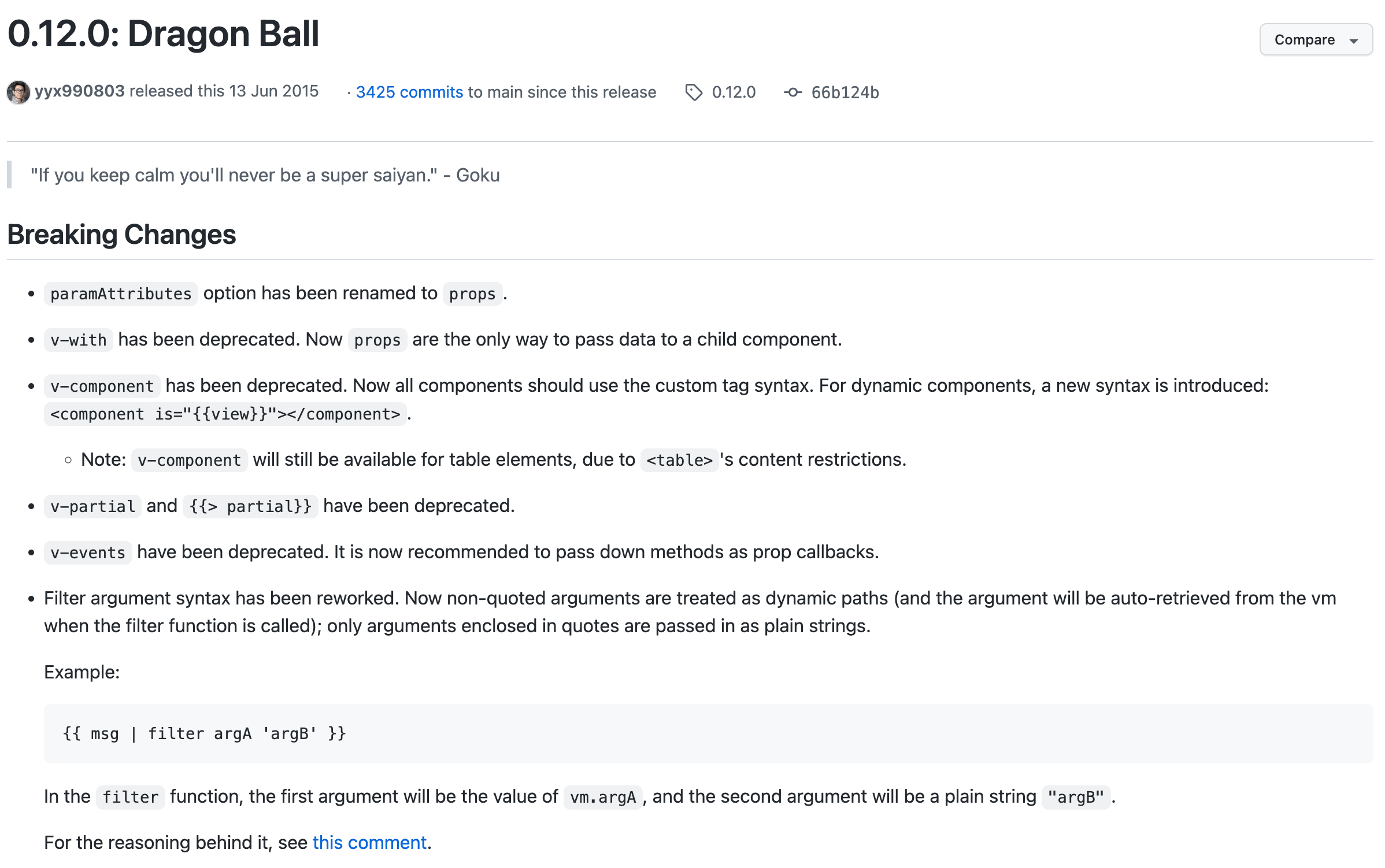Click the vm.argA inline code

click(x=602, y=797)
